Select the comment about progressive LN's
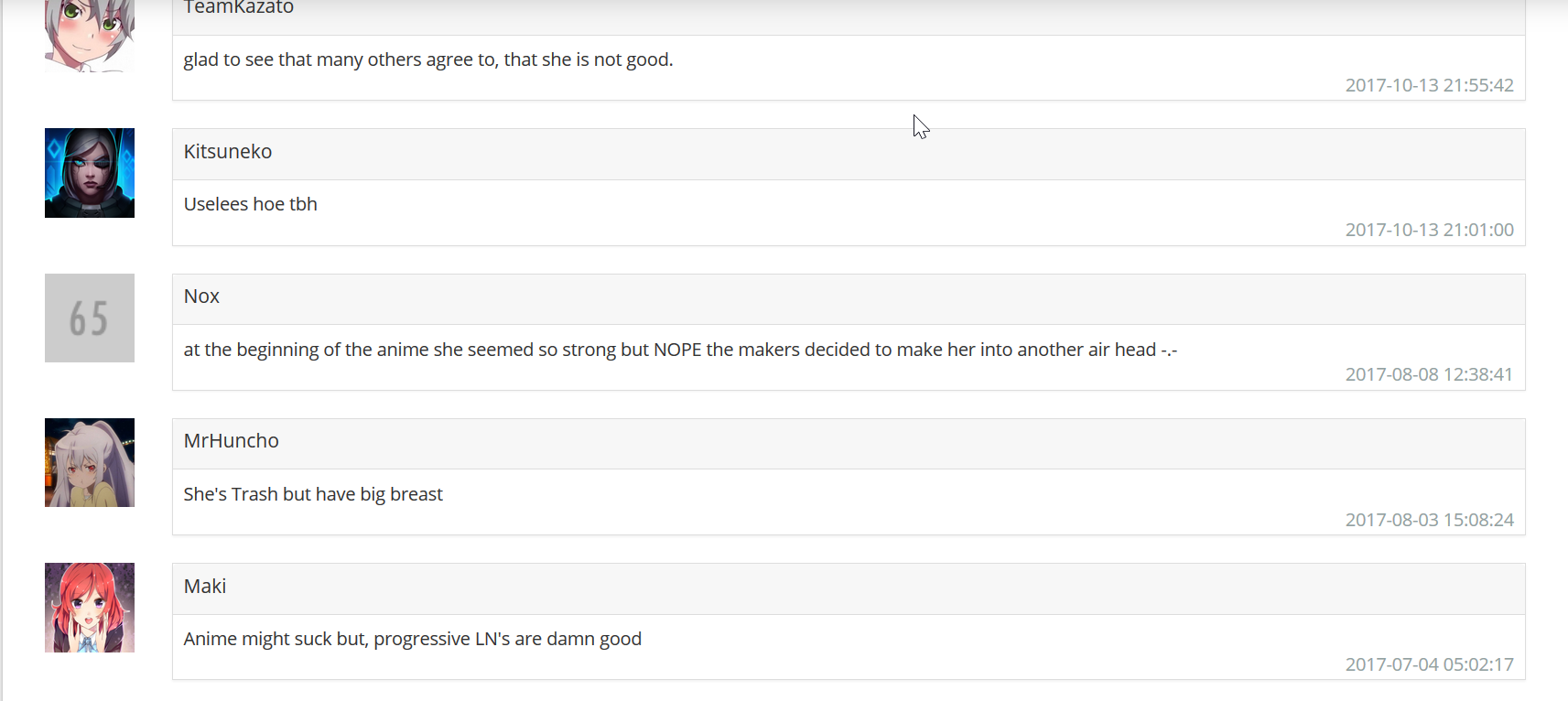The height and width of the screenshot is (701, 1568). coord(413,639)
